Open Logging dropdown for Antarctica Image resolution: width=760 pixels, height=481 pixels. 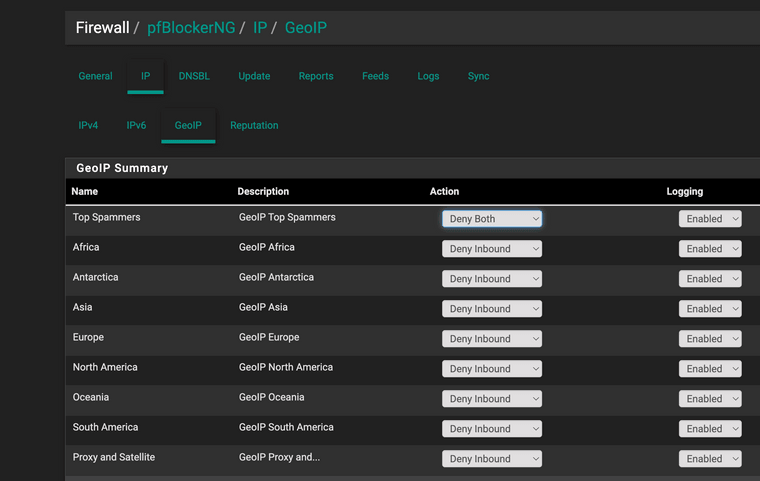[710, 279]
